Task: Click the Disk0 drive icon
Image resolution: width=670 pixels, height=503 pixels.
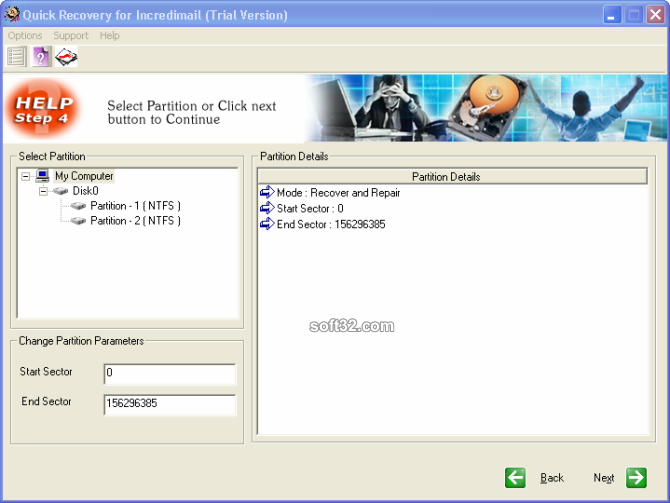Action: [61, 191]
